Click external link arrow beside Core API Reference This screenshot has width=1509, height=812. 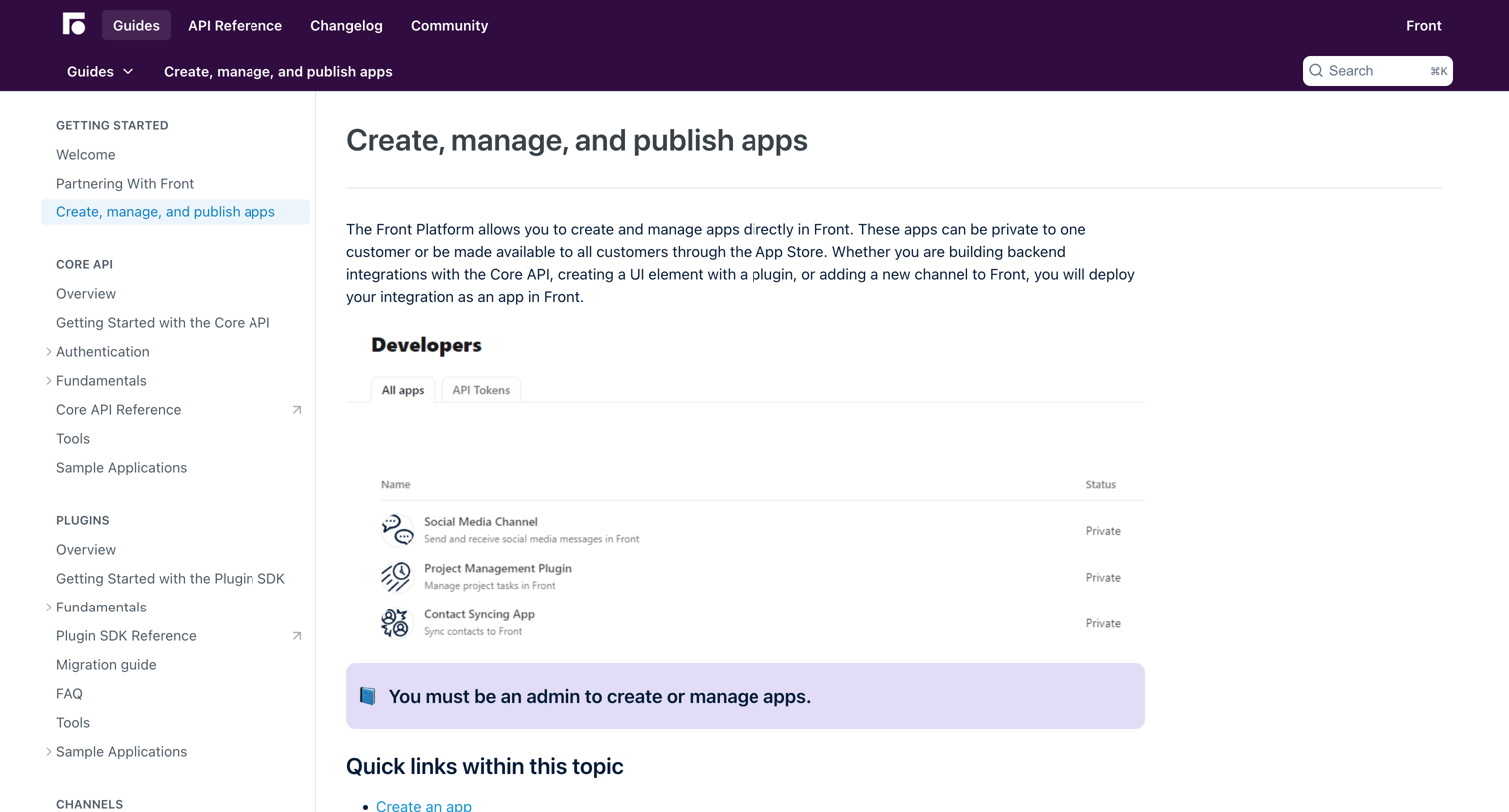point(297,410)
